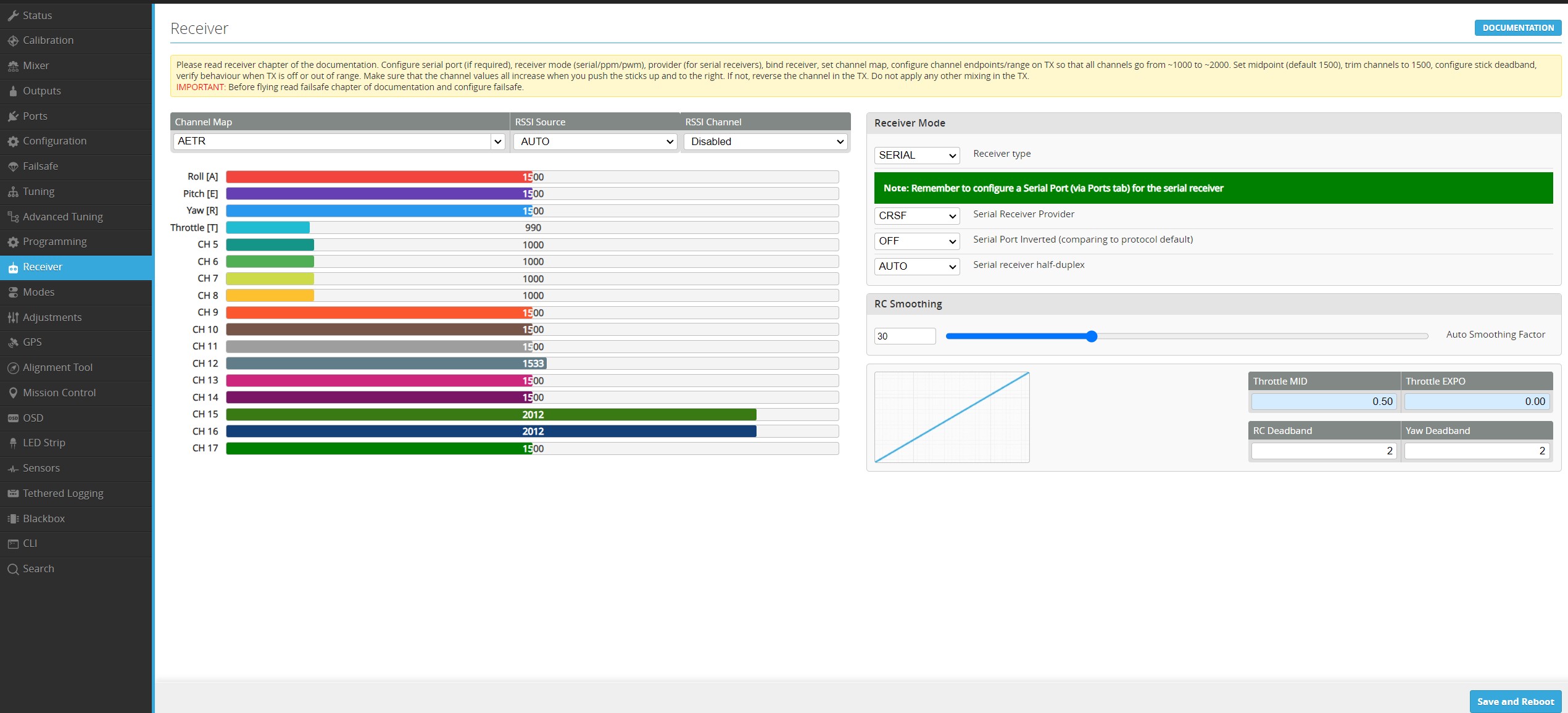Screen dimensions: 1568x713
Task: Click the Failsafe parachute icon
Action: tap(13, 167)
